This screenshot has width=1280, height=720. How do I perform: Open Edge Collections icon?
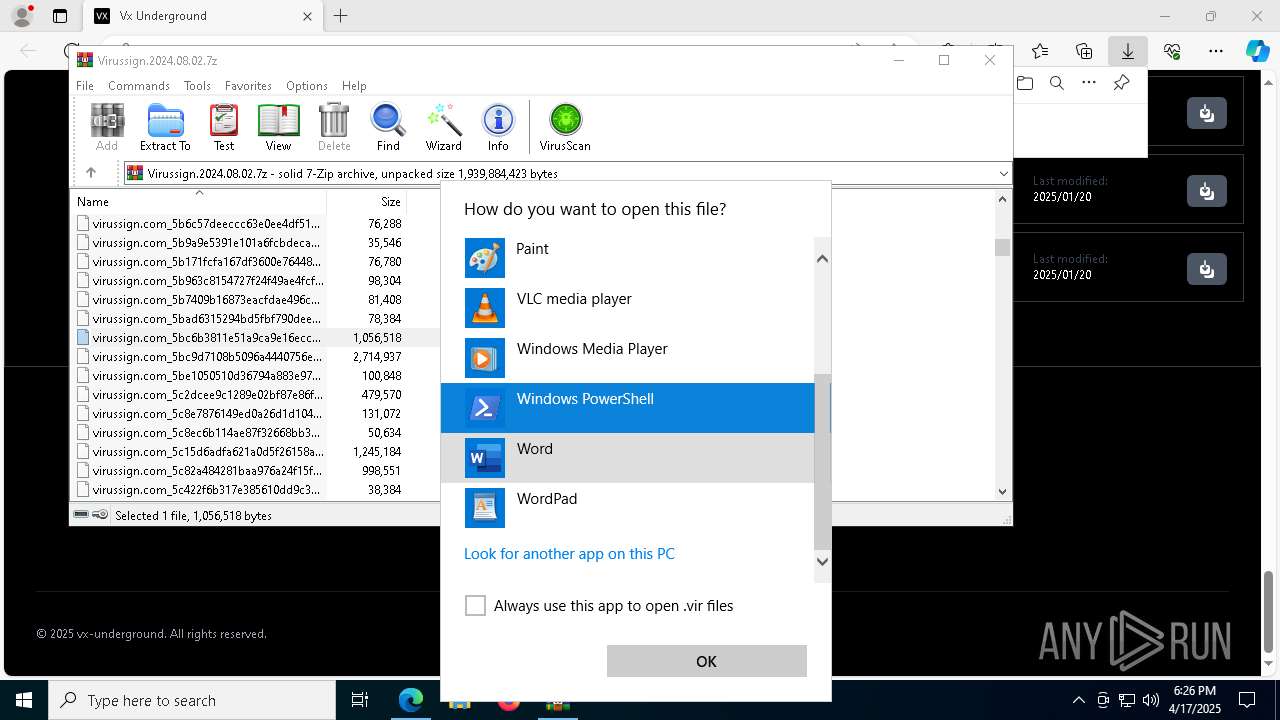(1084, 51)
